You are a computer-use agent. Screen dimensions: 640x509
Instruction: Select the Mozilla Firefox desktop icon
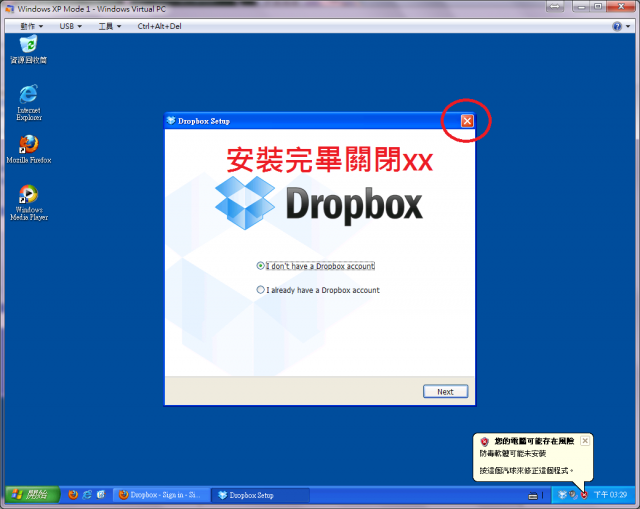pos(29,149)
